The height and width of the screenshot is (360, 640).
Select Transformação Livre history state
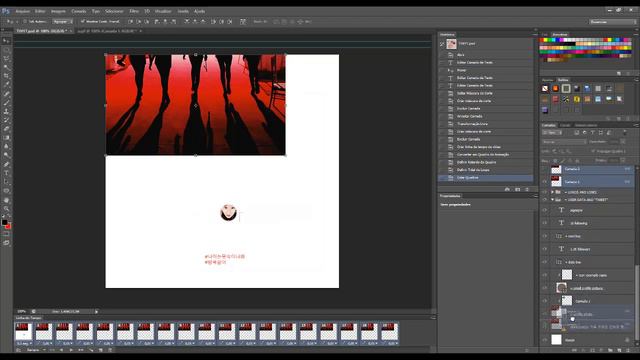point(486,124)
